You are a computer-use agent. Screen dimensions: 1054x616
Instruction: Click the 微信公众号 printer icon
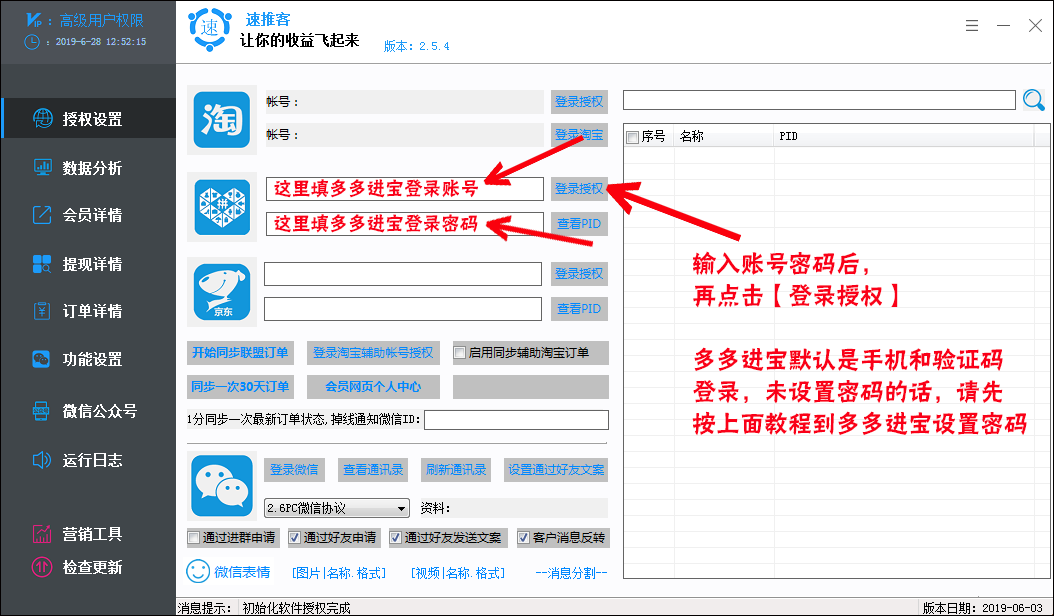click(41, 411)
